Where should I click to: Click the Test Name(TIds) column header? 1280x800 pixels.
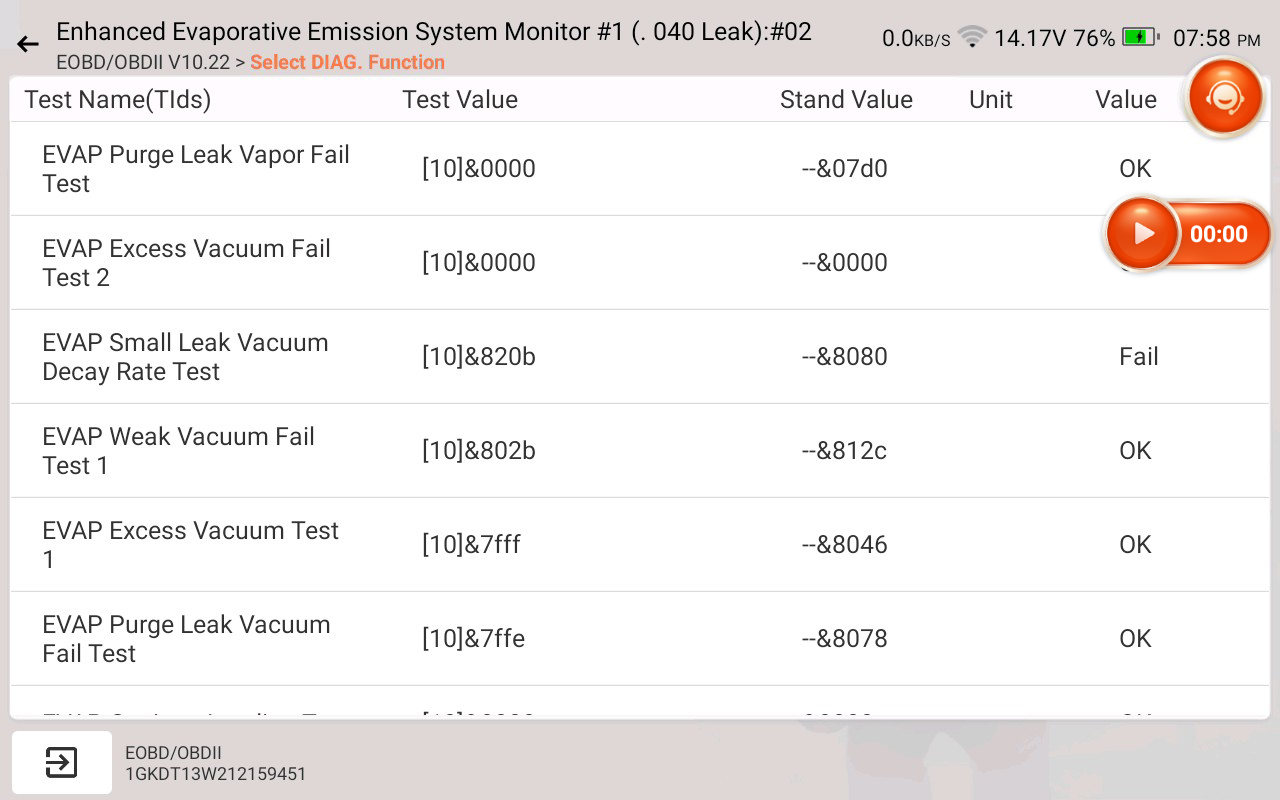118,100
